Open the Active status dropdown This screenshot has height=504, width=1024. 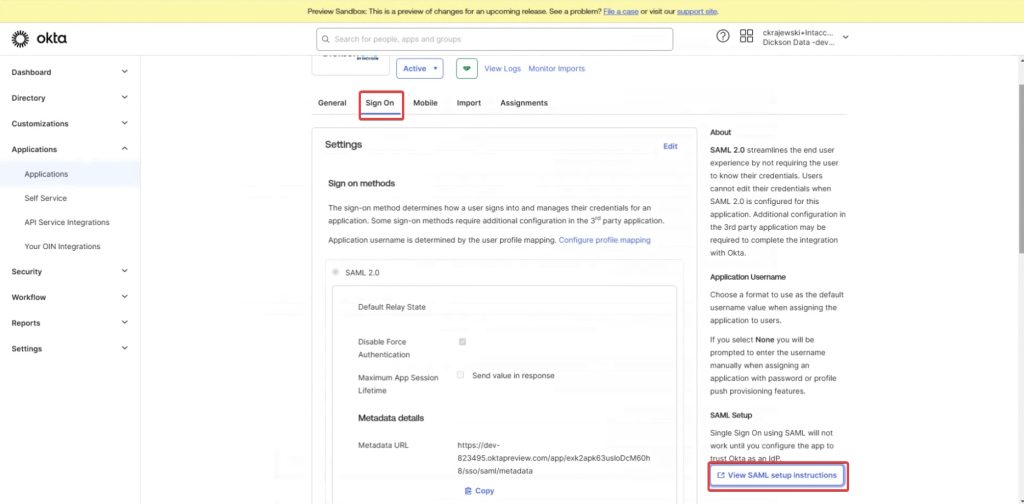(x=420, y=68)
